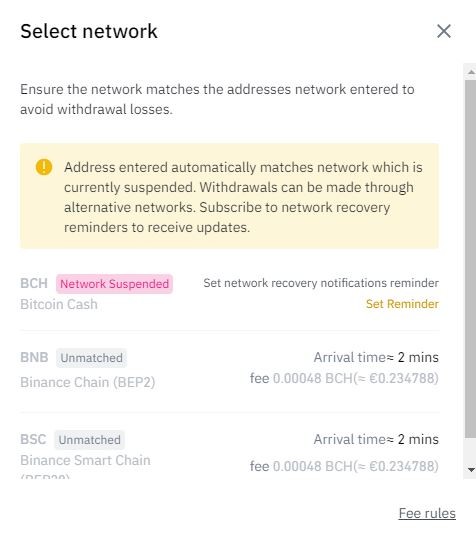
Task: Select the BSC Binance Smart Chain network
Action: click(229, 452)
